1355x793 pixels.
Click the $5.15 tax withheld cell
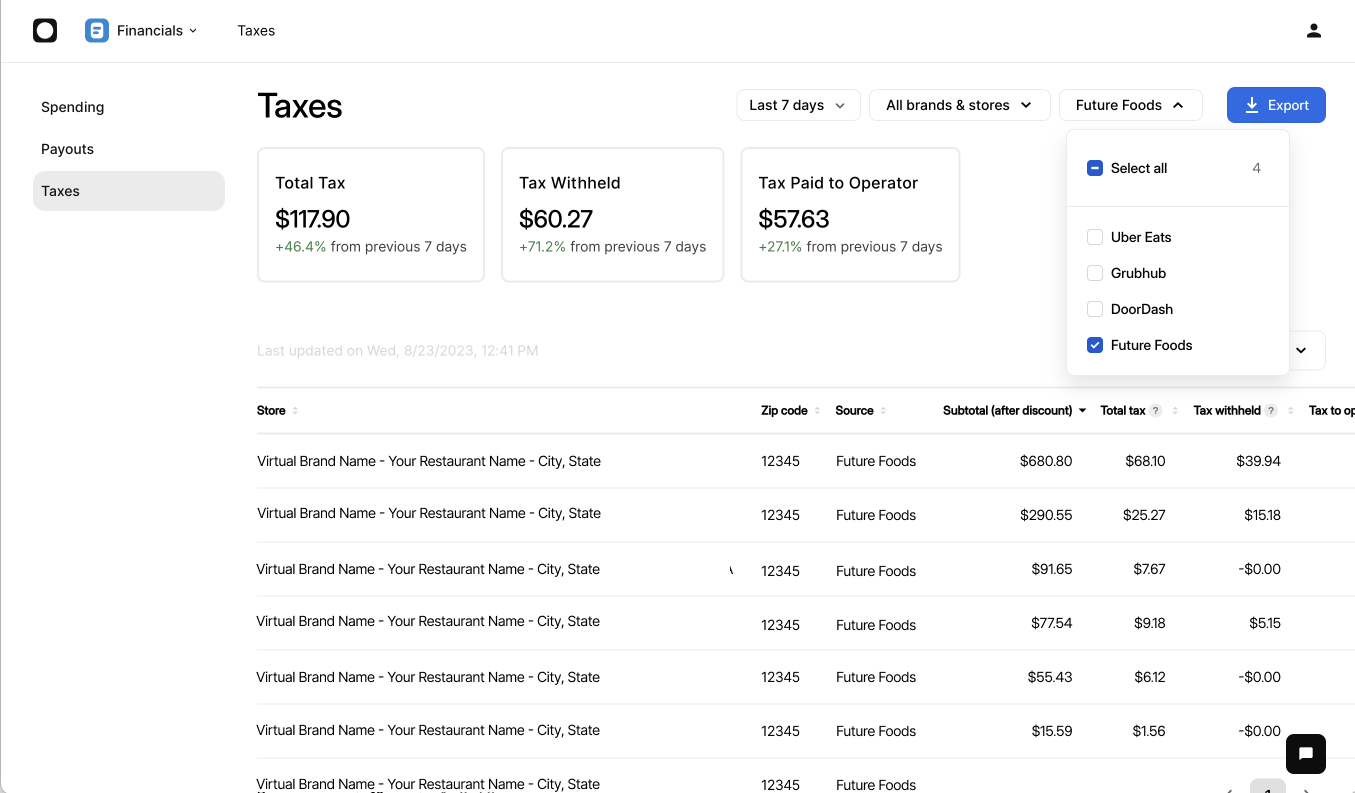pyautogui.click(x=1265, y=623)
